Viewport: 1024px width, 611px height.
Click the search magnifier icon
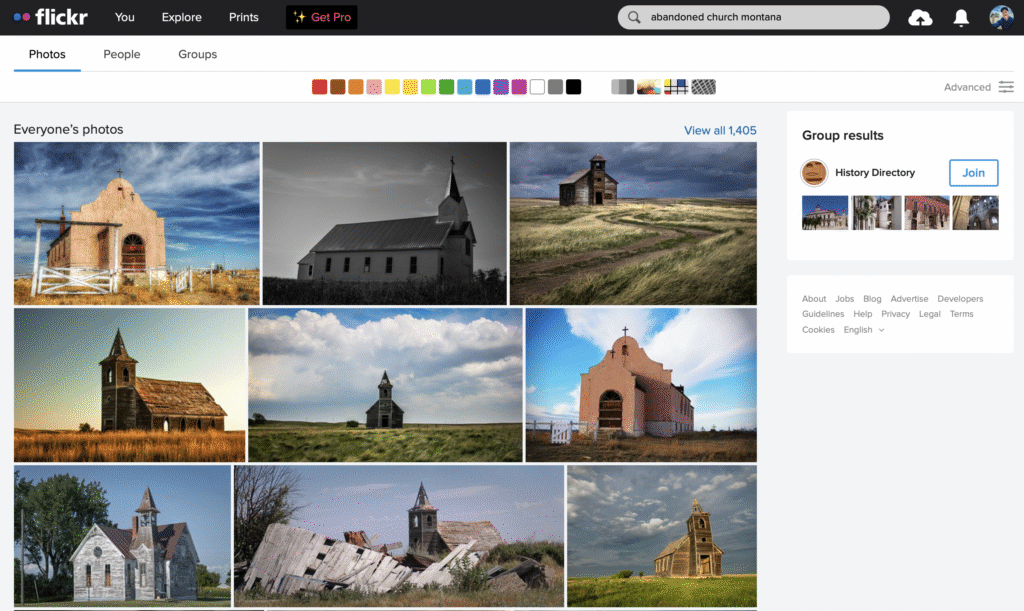pyautogui.click(x=634, y=17)
